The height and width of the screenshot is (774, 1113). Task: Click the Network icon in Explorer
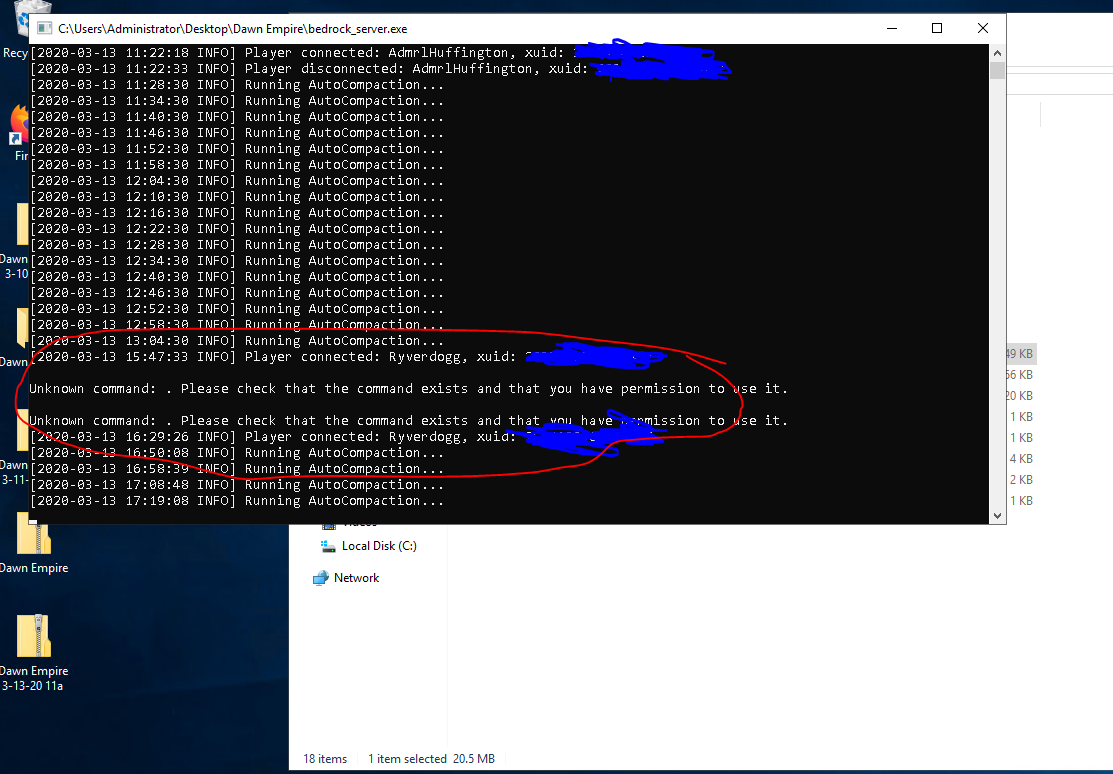[x=321, y=578]
